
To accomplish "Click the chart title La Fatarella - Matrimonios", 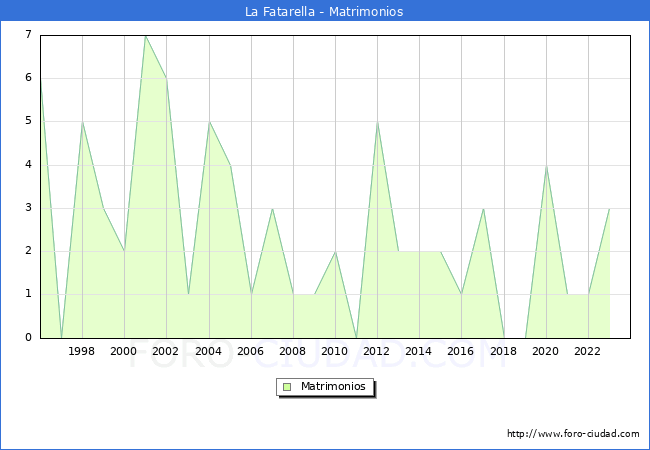I will [x=324, y=12].
